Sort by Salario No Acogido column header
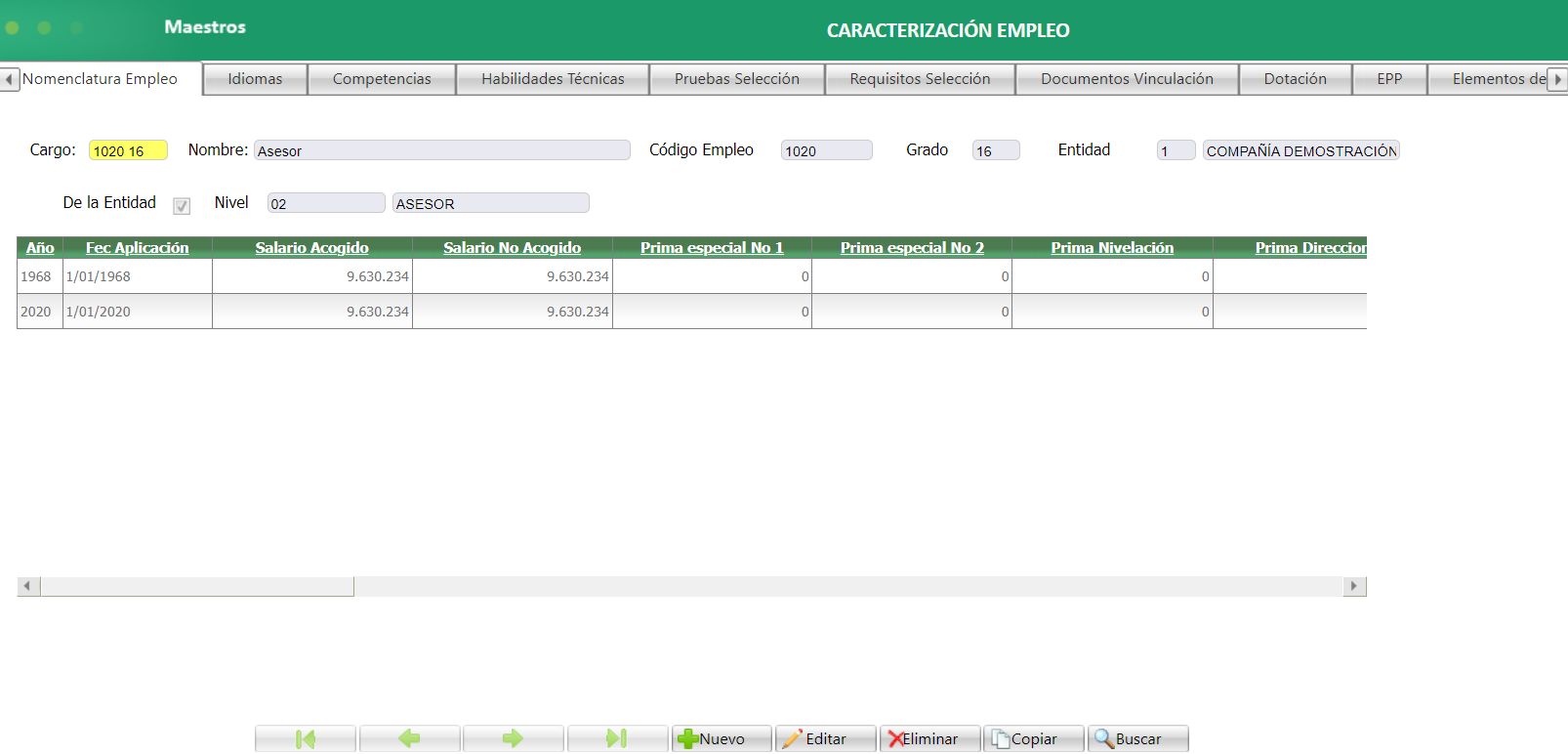This screenshot has height=754, width=1568. pos(513,248)
